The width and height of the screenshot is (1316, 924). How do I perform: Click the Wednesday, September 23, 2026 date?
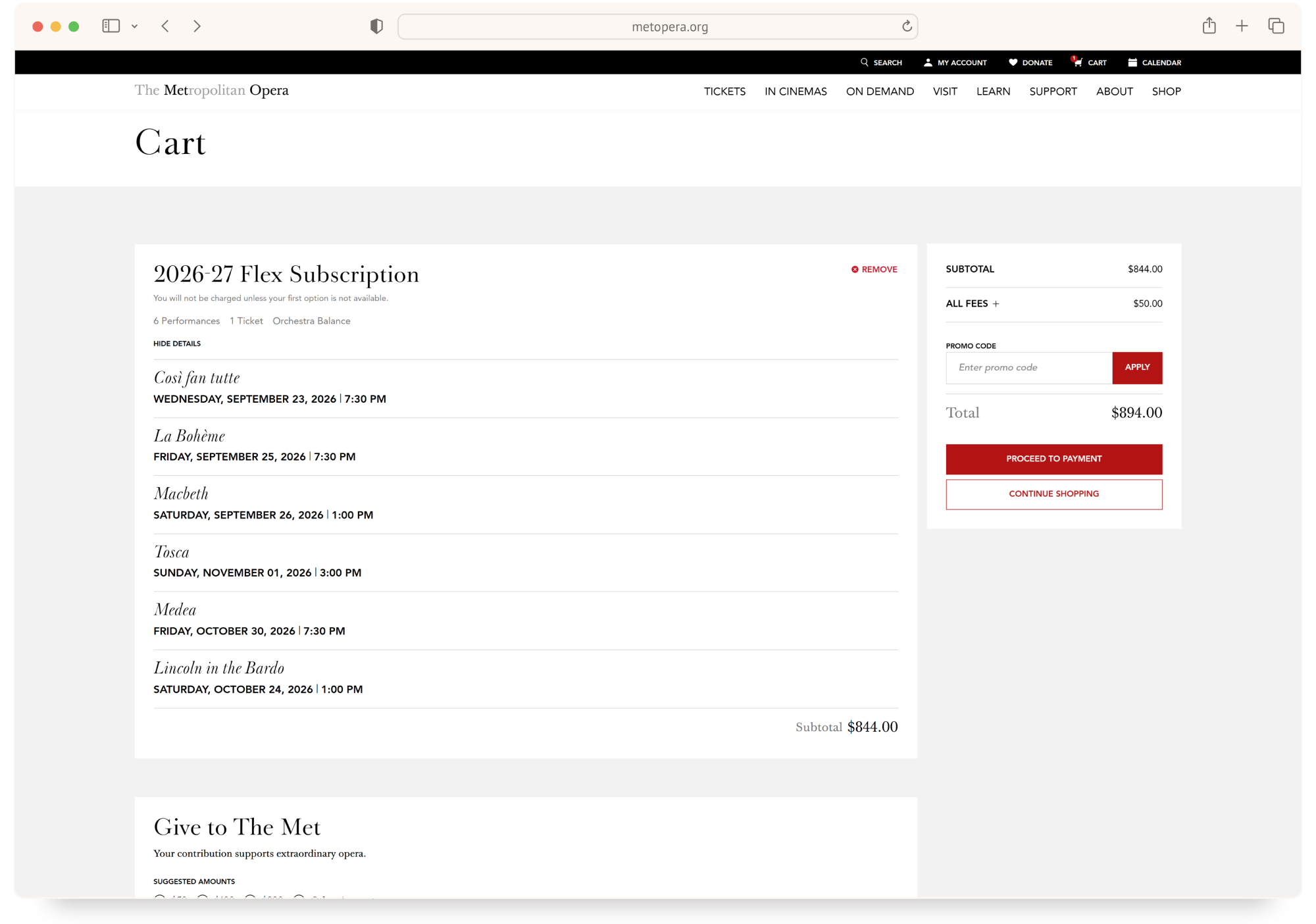[245, 399]
